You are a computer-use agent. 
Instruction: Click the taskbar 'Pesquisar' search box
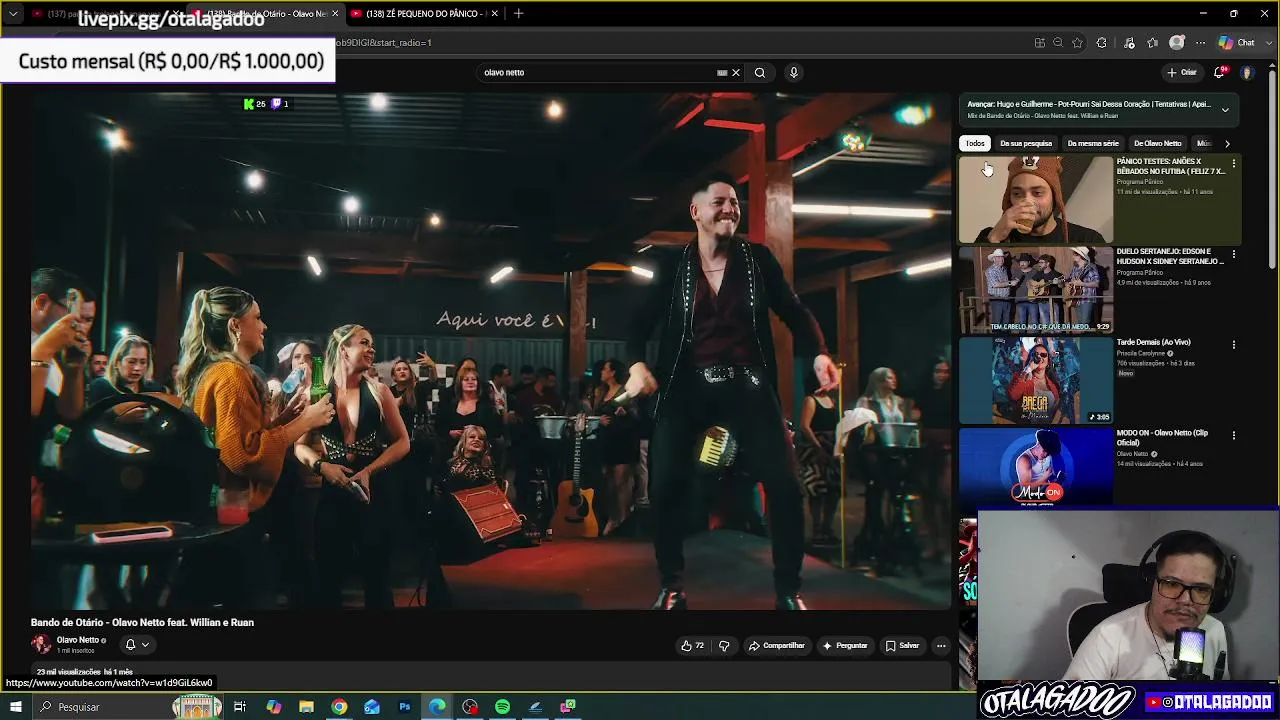pyautogui.click(x=126, y=707)
